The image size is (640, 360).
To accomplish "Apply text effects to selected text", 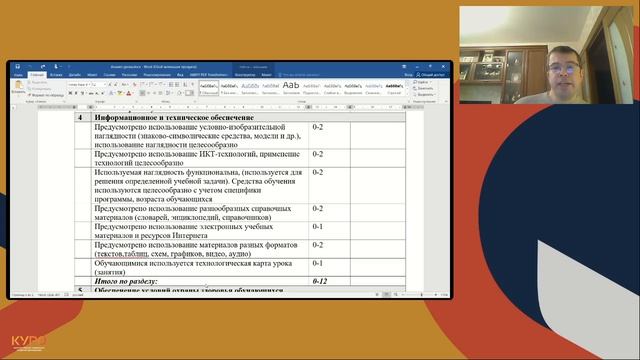I will point(111,93).
